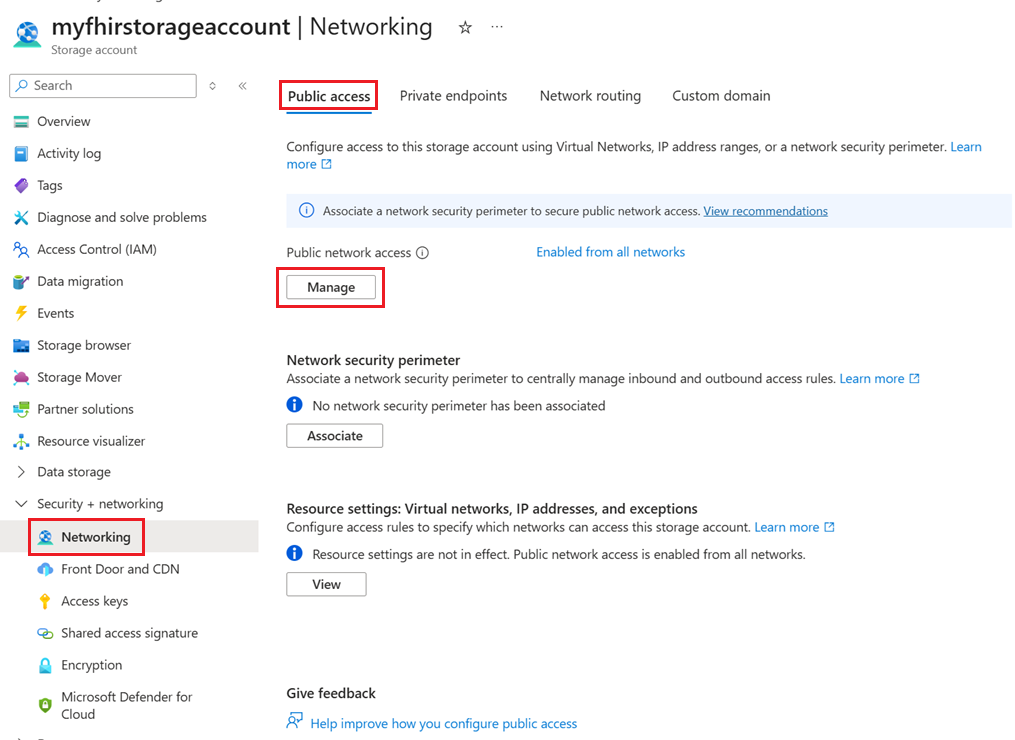Collapse the Security + networking section
Viewport: 1015px width, 740px height.
tap(21, 504)
